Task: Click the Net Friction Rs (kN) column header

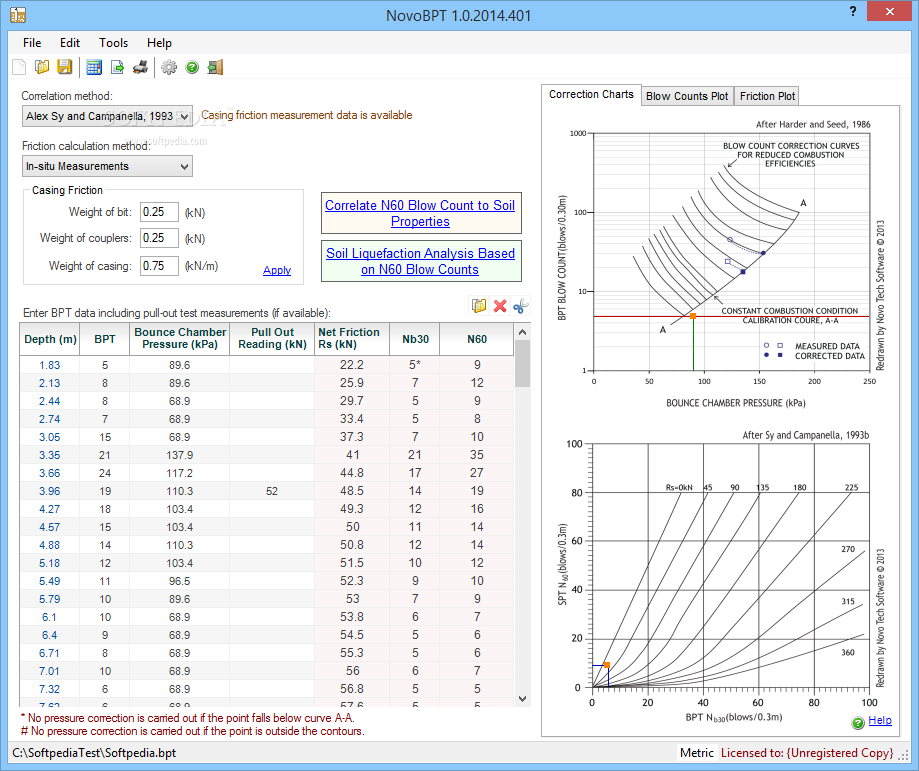Action: (352, 339)
